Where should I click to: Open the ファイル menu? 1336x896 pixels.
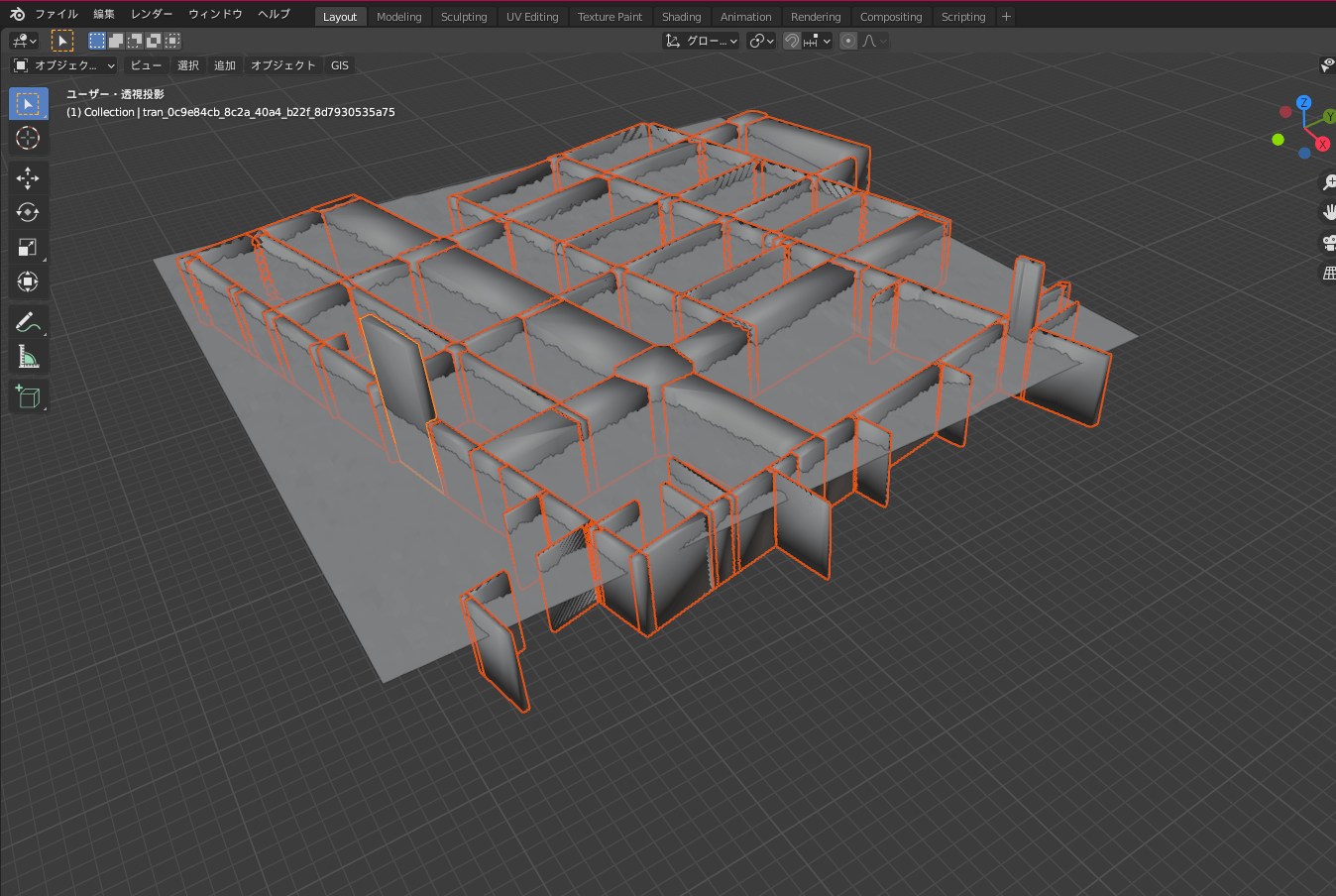coord(56,14)
